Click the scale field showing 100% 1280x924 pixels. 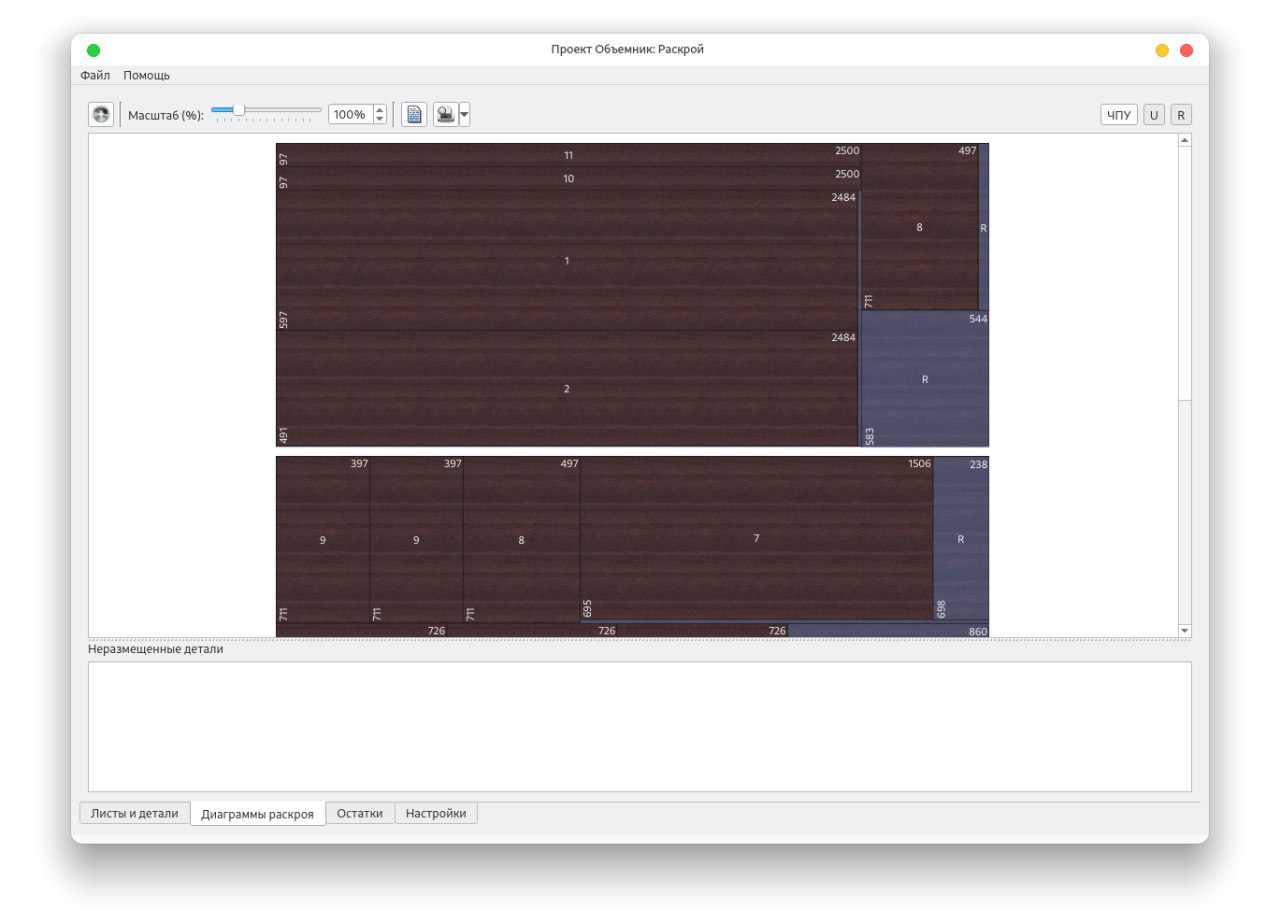[x=350, y=115]
